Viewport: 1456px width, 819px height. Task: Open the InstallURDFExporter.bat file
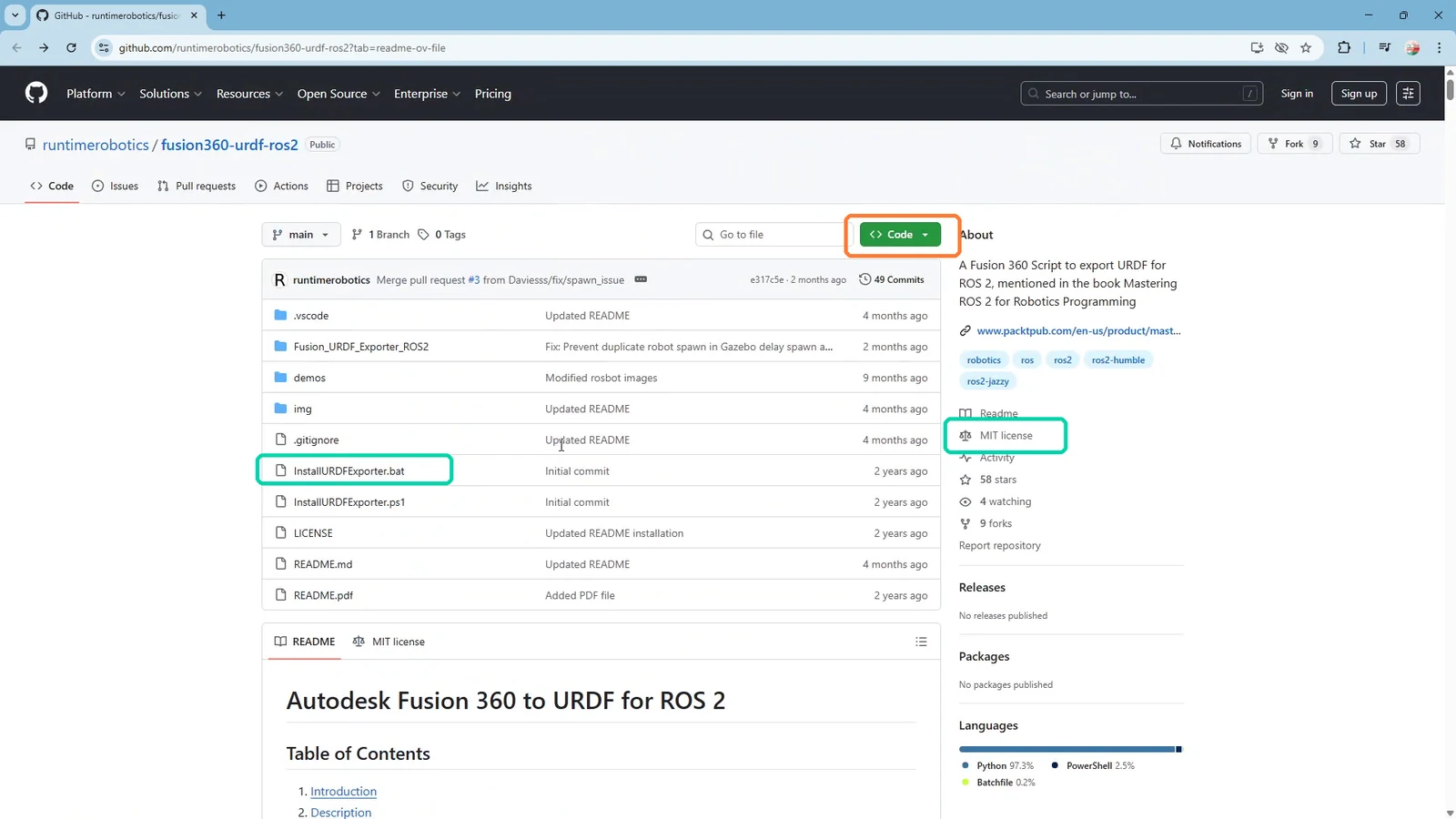349,471
